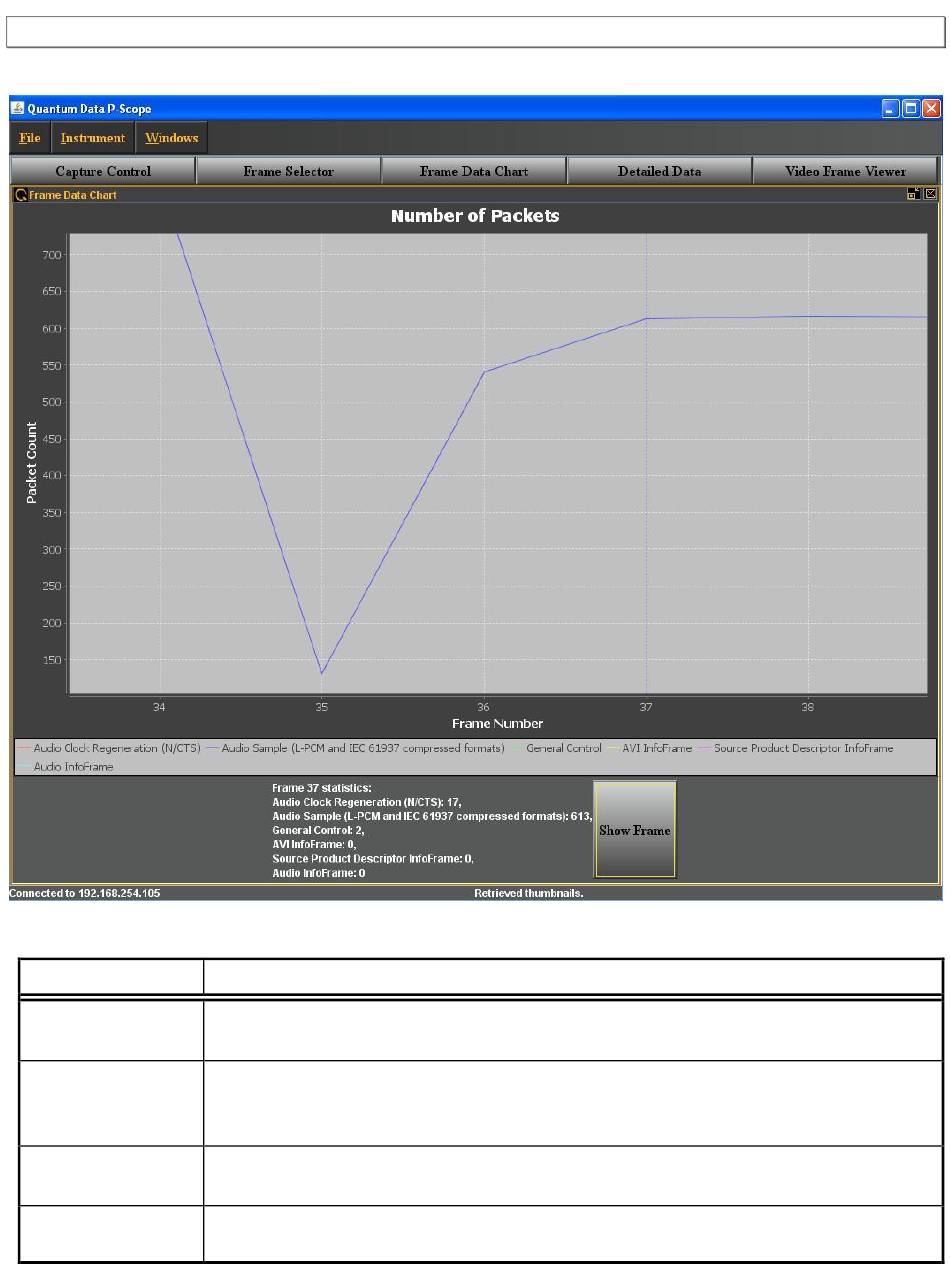Click y-axis tick label 700
950x1284 pixels.
tap(53, 255)
